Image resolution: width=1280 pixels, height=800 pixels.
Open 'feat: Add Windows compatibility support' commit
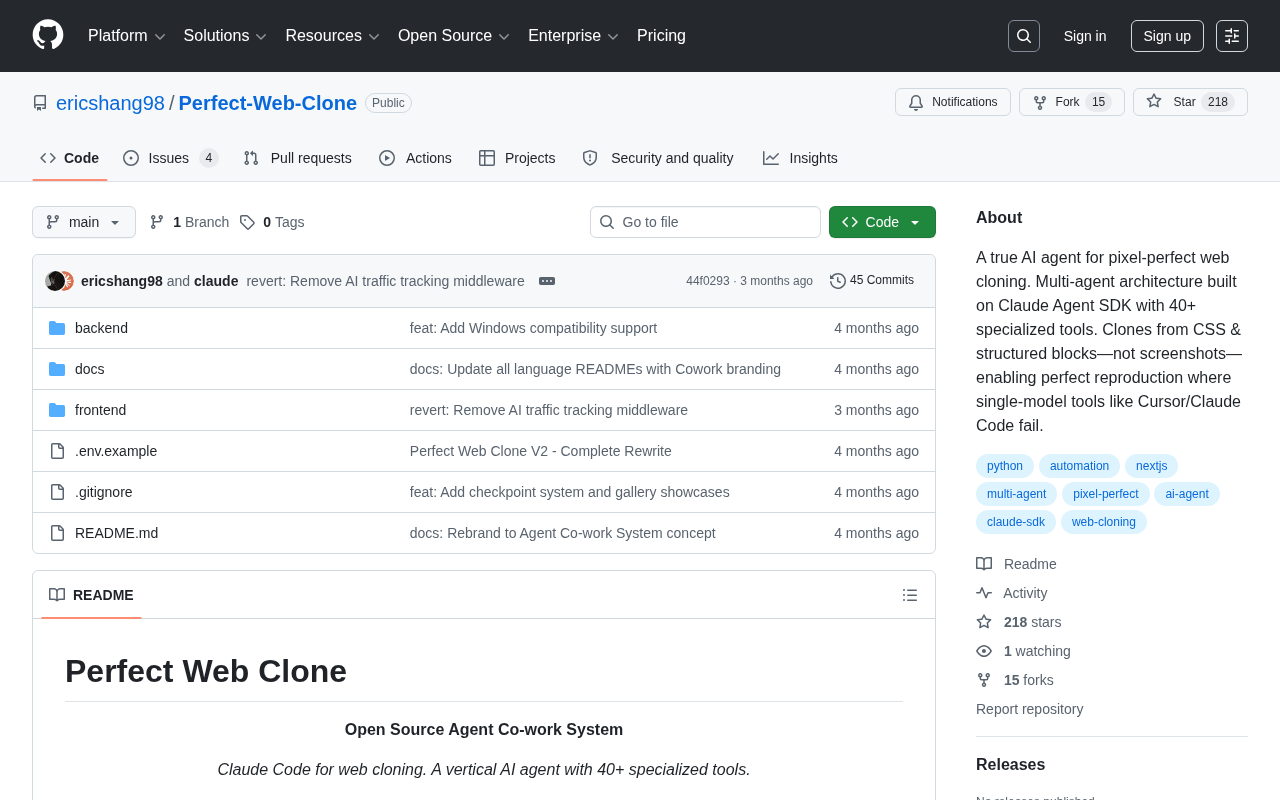tap(533, 328)
